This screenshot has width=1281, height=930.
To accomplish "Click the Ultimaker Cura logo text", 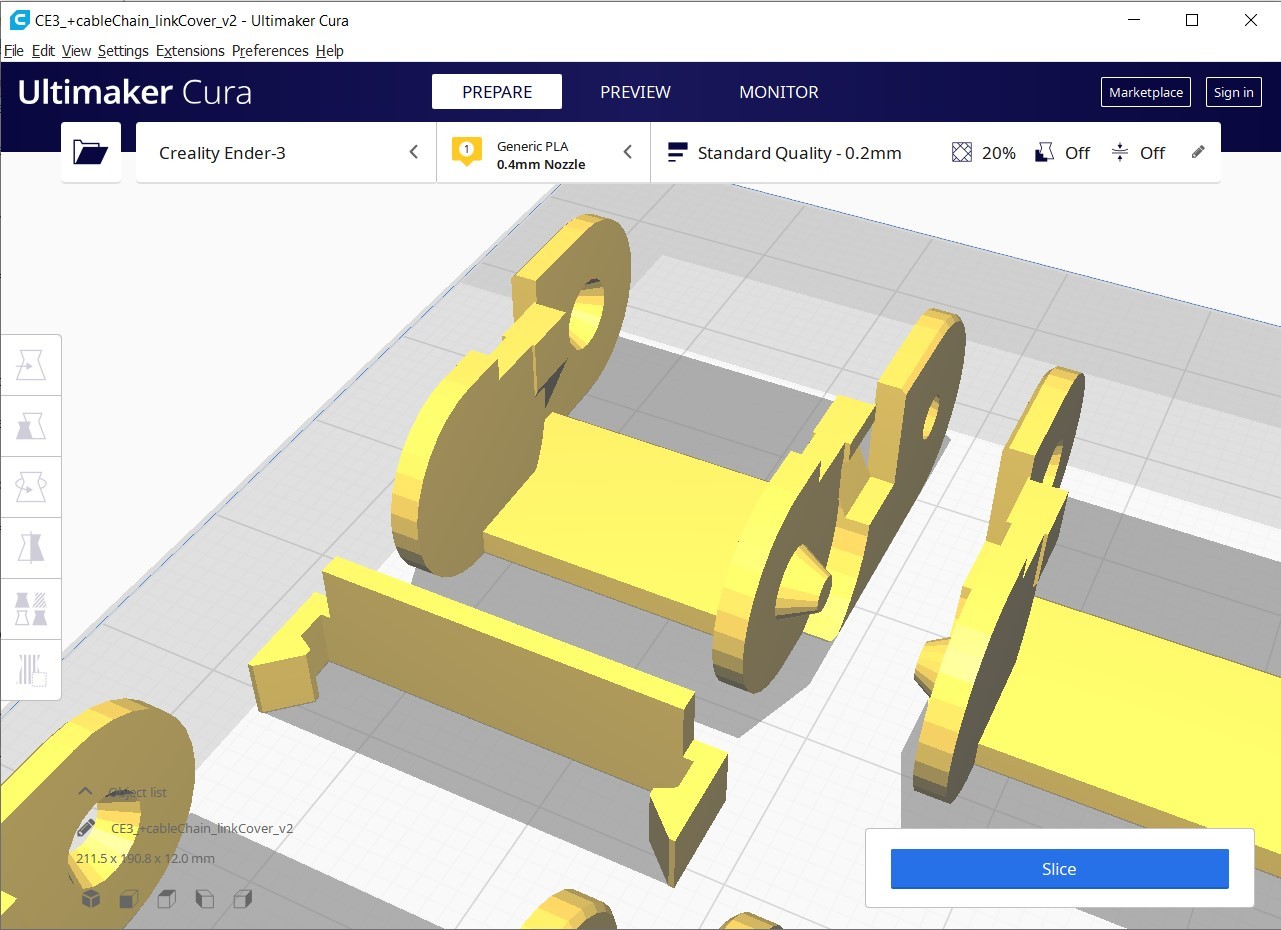I will pyautogui.click(x=135, y=92).
